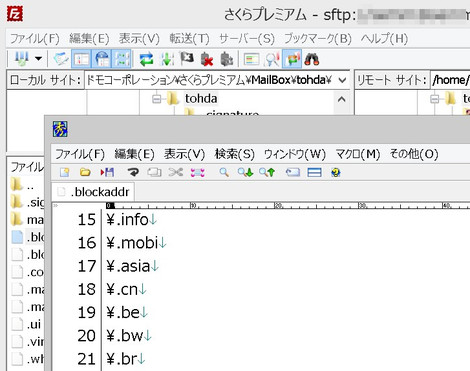470x371 pixels.
Task: Select tohda folder in local tree
Action: pyautogui.click(x=201, y=99)
